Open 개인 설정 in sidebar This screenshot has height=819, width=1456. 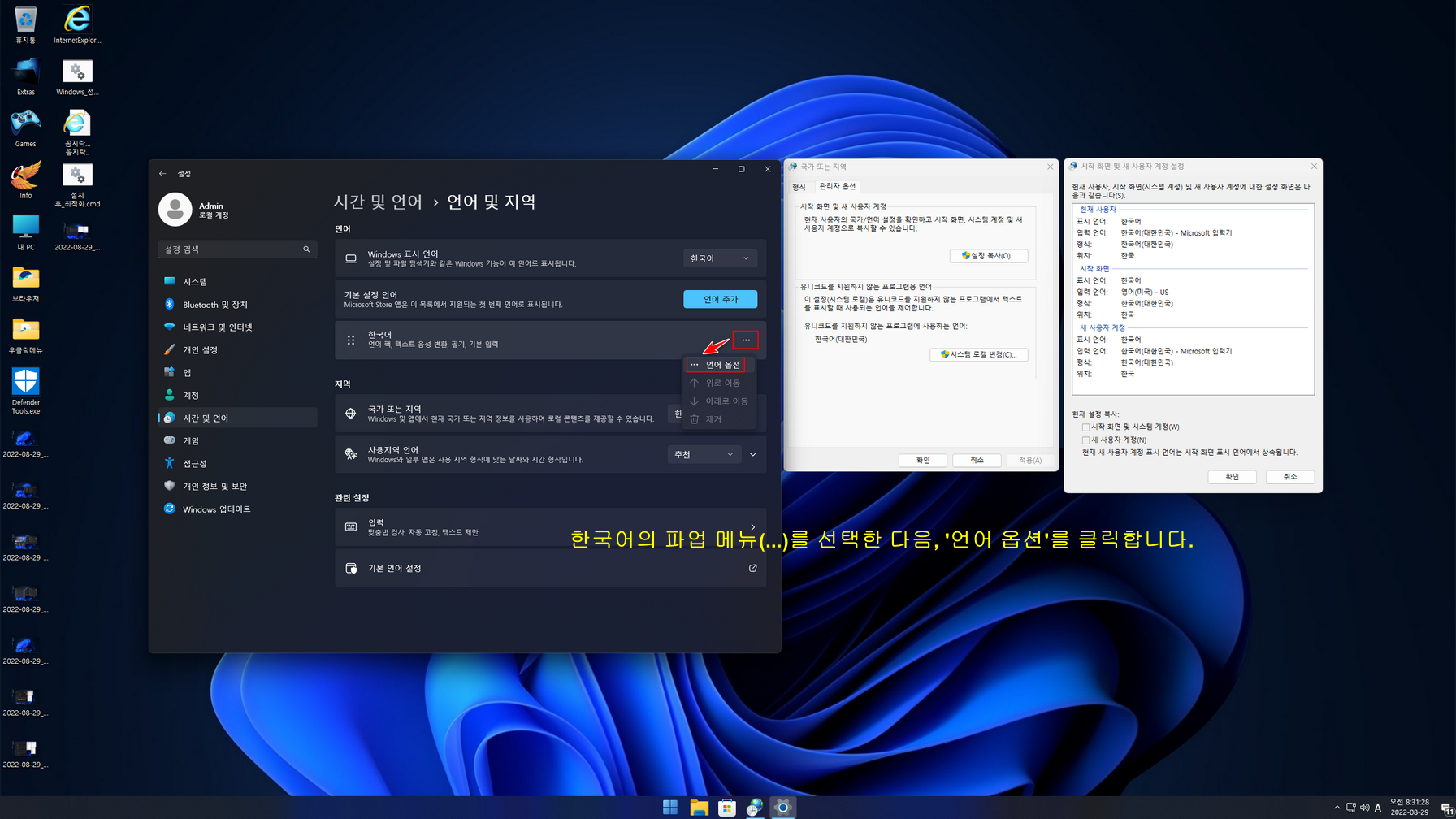[x=236, y=349]
